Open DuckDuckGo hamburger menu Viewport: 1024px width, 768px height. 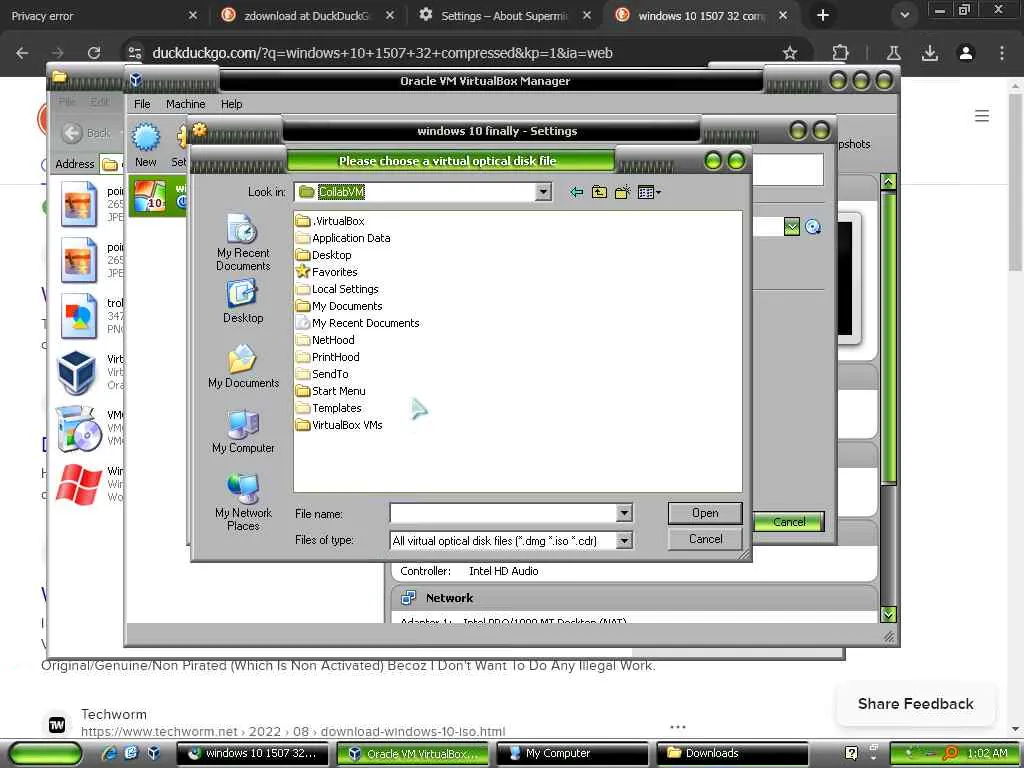982,116
